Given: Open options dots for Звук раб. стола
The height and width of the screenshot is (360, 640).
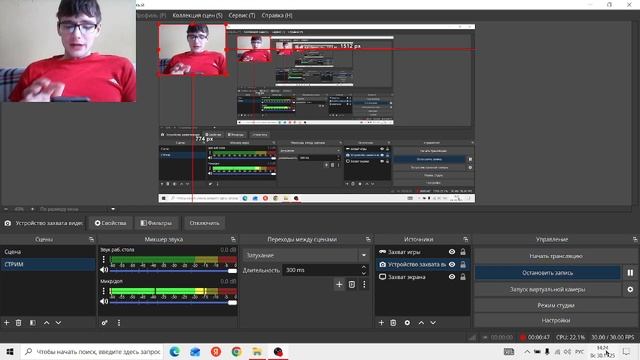Looking at the screenshot, I should (x=104, y=259).
